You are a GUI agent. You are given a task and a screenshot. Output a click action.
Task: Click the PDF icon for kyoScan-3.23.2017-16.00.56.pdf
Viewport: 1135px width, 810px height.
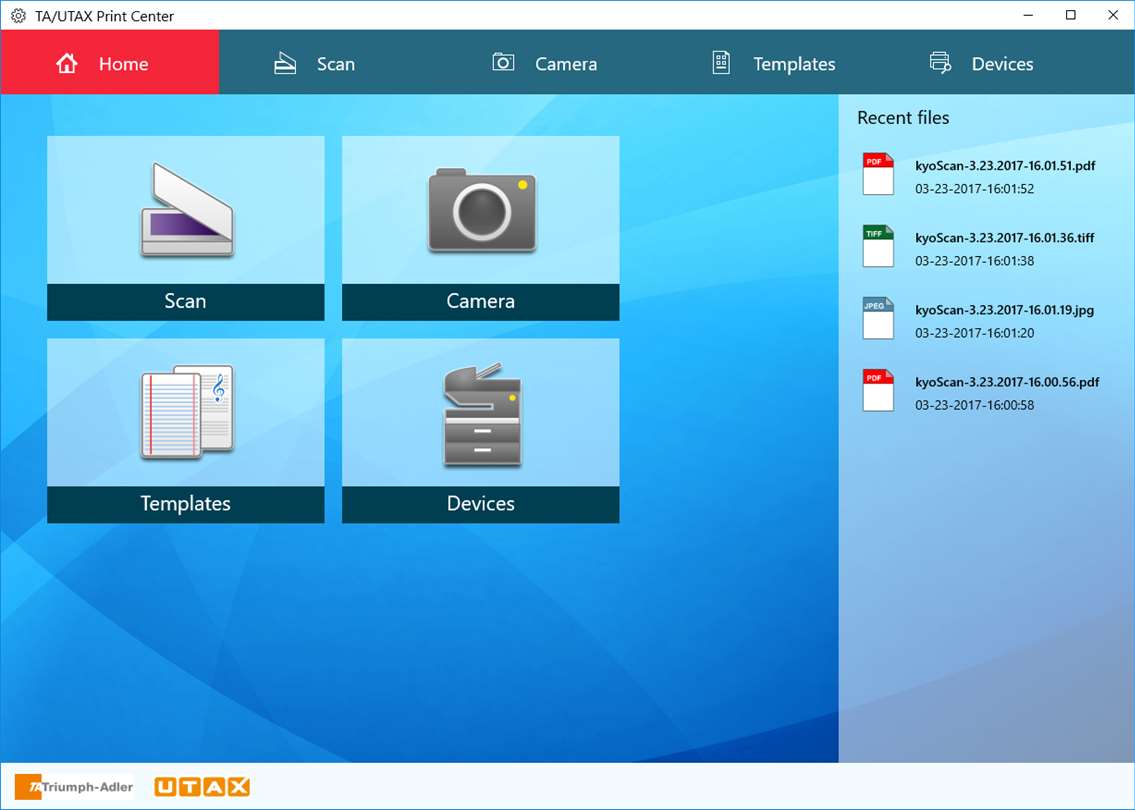(x=878, y=391)
